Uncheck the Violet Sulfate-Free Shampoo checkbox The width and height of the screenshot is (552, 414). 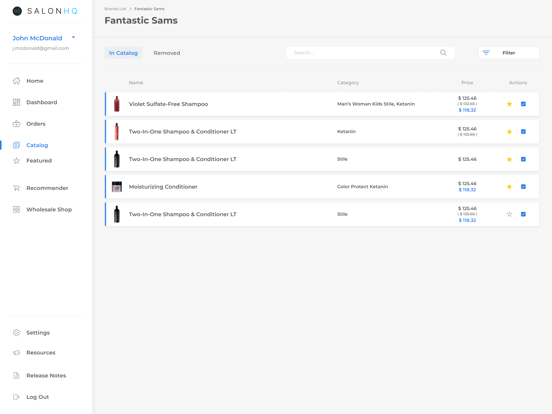pyautogui.click(x=523, y=104)
